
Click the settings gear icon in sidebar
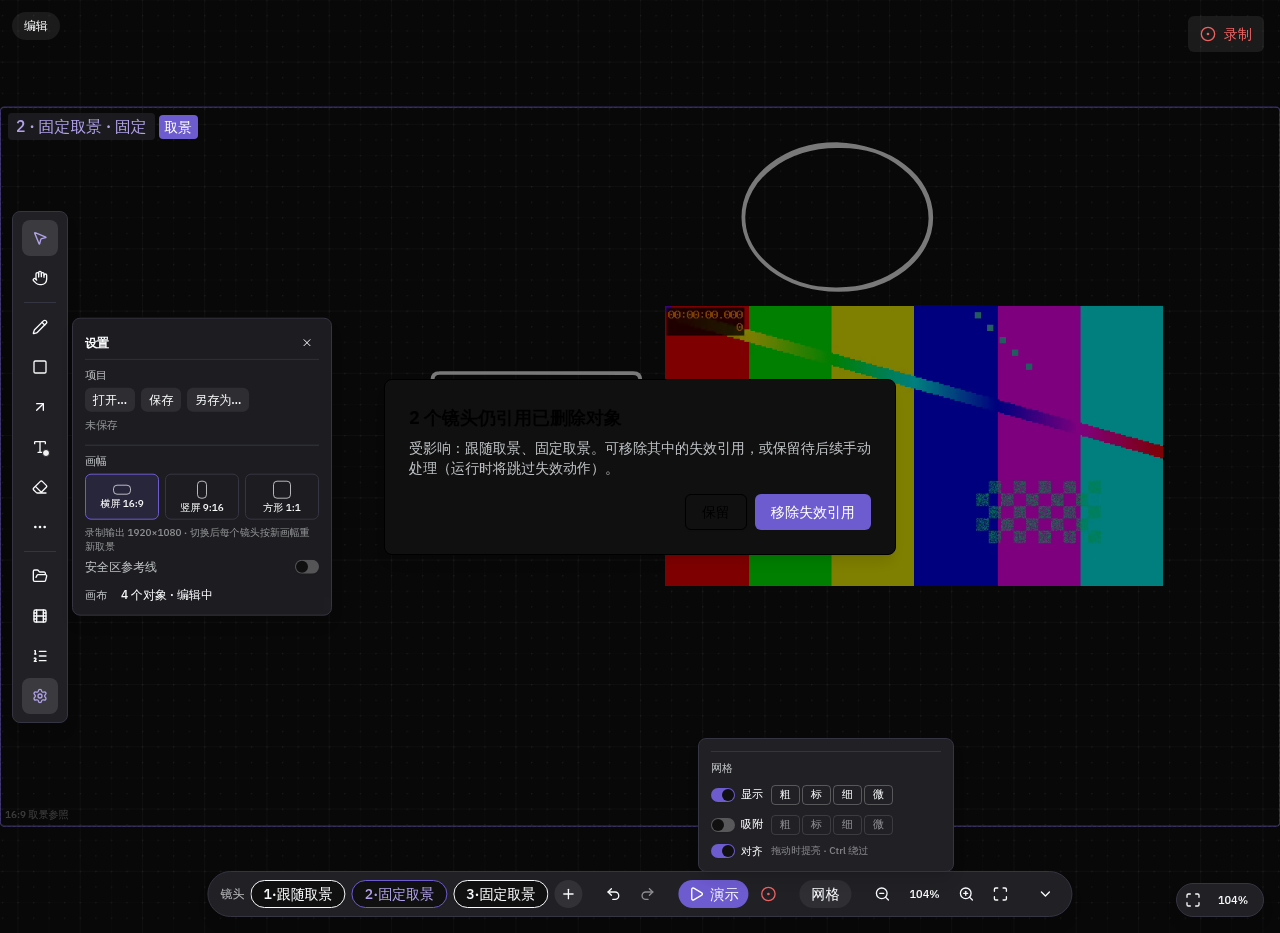40,696
